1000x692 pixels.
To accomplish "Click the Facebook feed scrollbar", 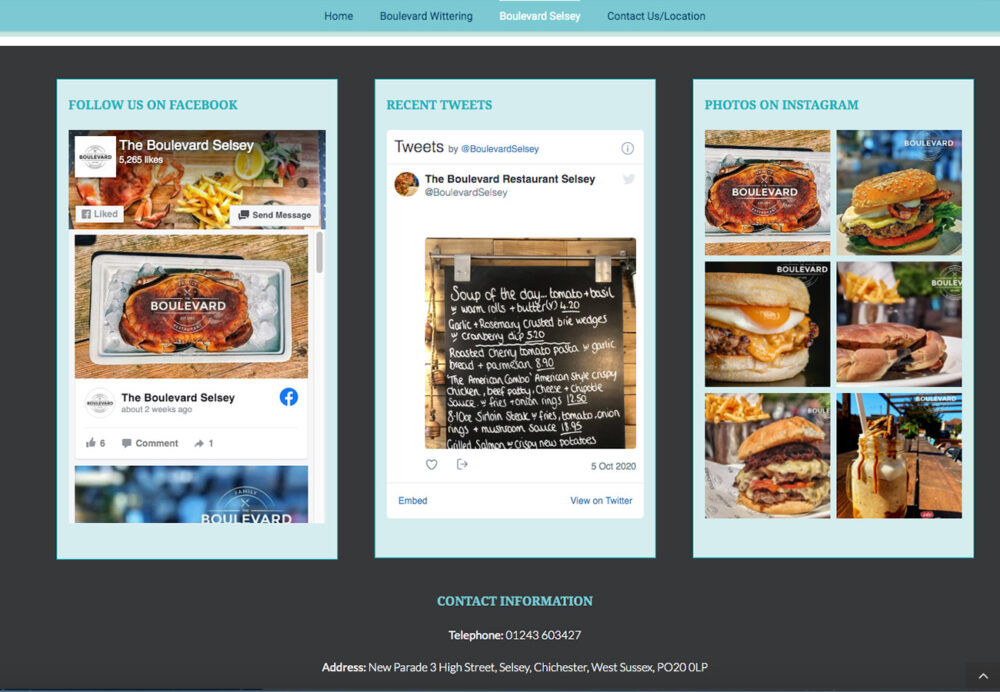I will pos(320,252).
